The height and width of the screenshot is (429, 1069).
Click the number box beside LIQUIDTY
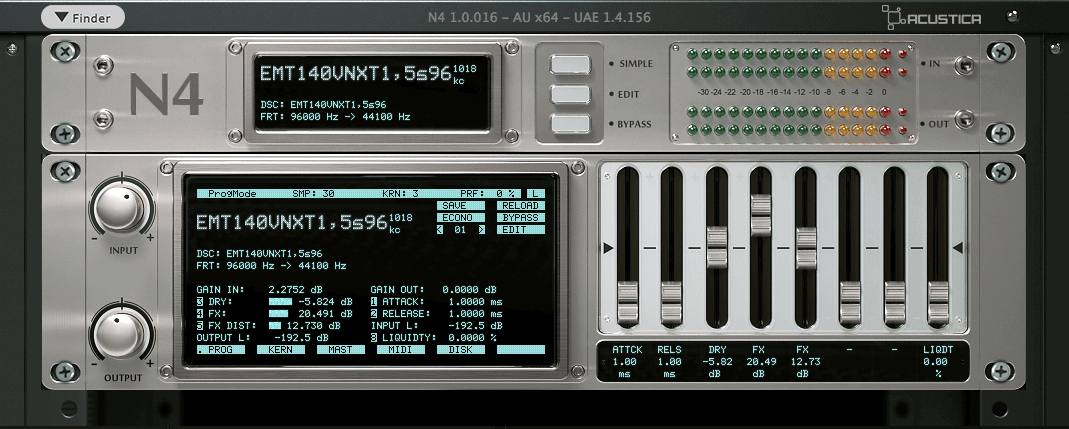374,338
